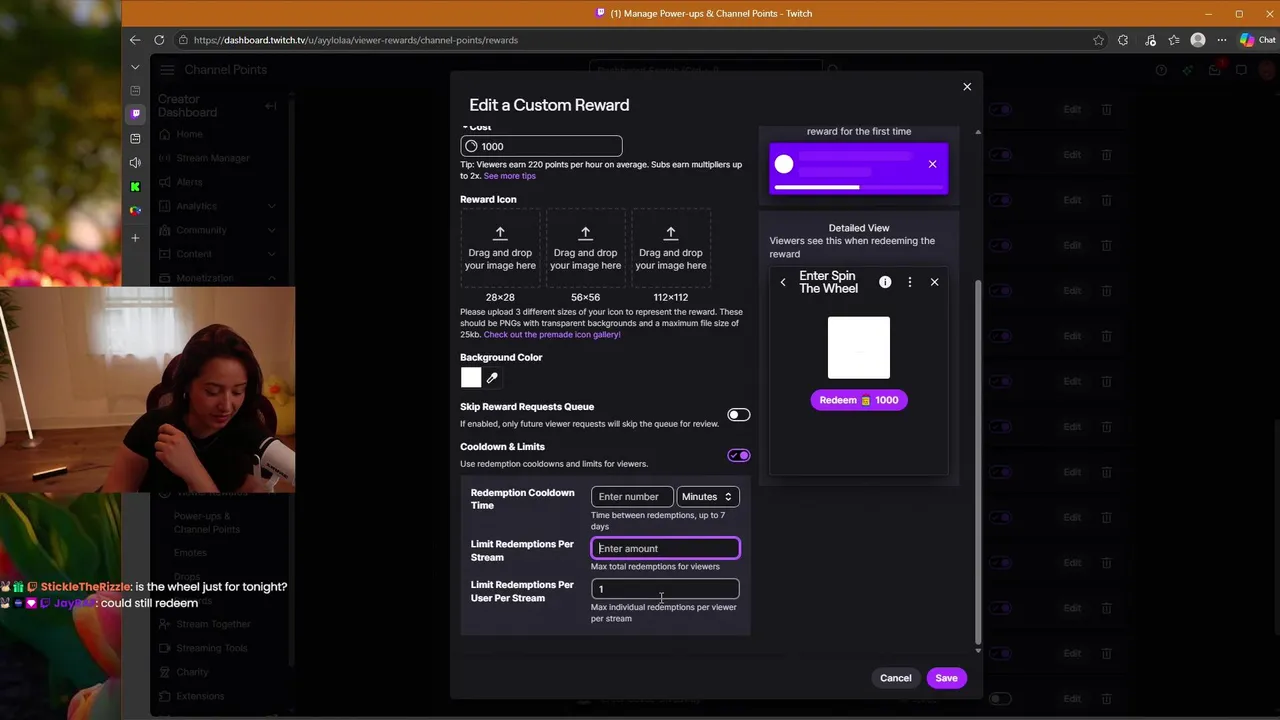
Task: Upload the 112×112 reward icon image
Action: point(671,248)
